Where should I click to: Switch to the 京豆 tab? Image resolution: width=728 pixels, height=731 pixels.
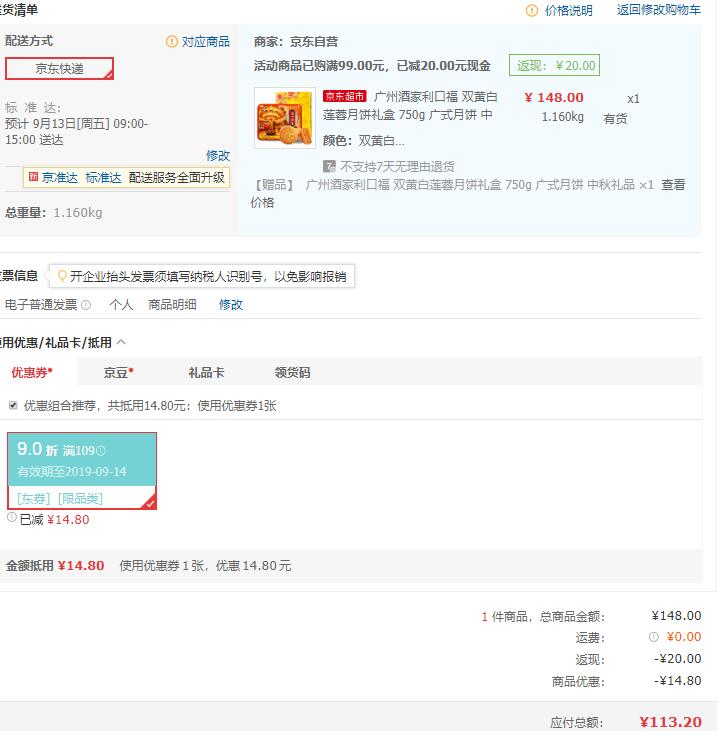tap(118, 372)
